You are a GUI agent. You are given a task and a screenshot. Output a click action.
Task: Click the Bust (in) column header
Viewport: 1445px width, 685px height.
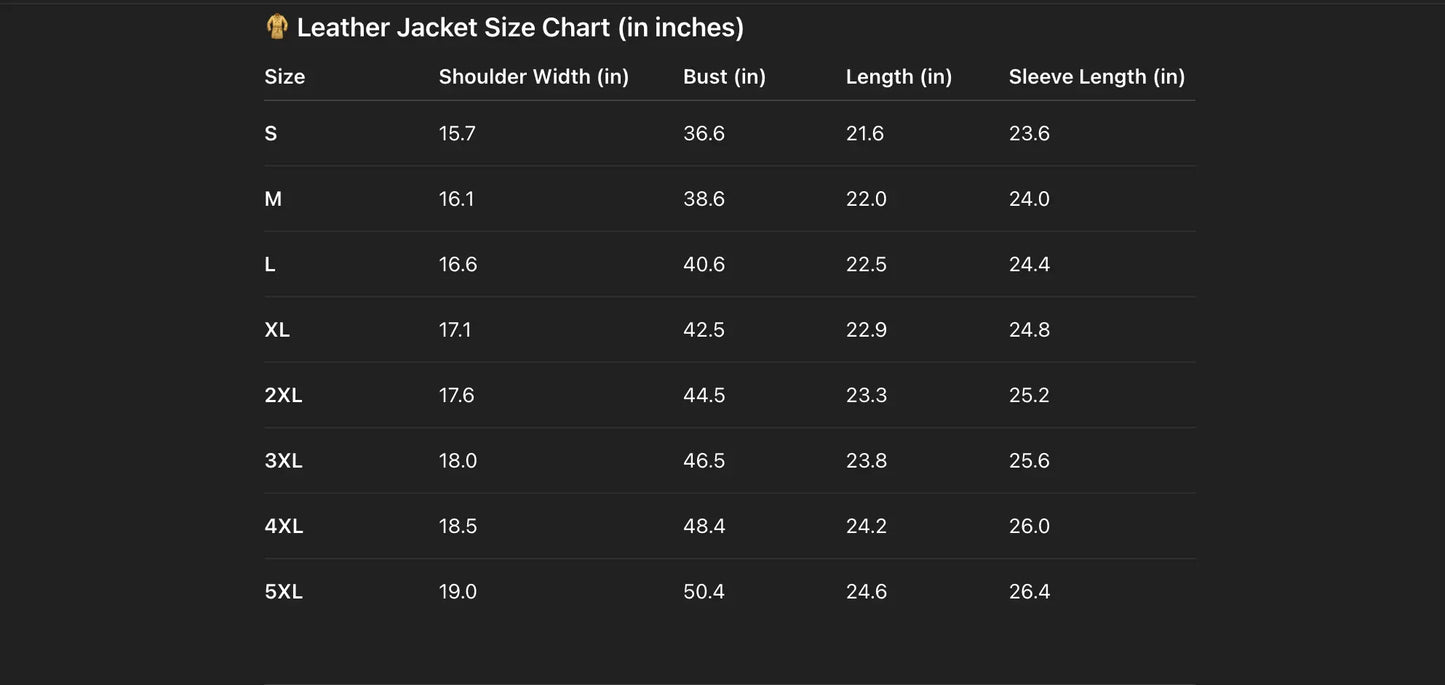(x=724, y=77)
